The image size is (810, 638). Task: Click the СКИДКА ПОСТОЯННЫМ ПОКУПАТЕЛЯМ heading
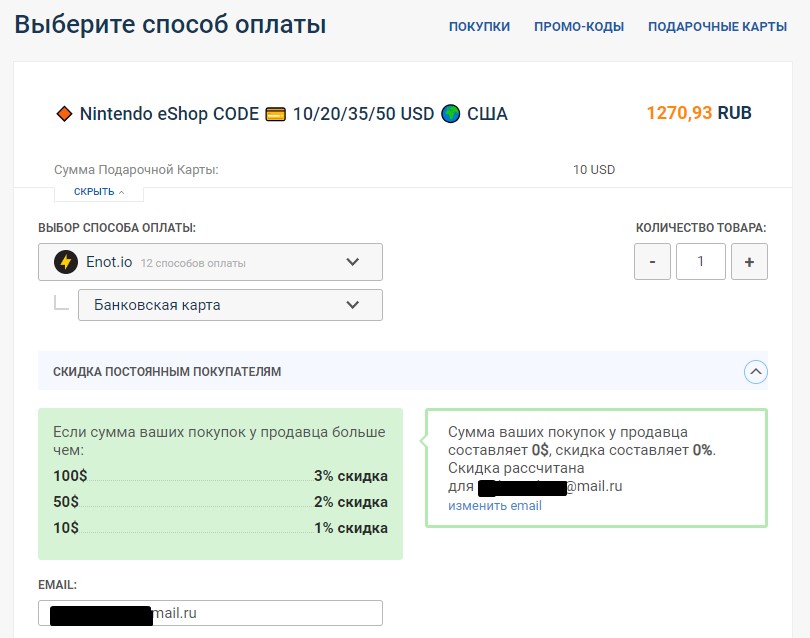(x=167, y=371)
